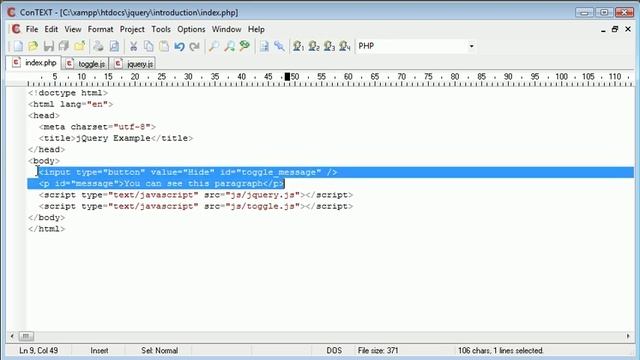Click the Save All files icon

[64, 46]
